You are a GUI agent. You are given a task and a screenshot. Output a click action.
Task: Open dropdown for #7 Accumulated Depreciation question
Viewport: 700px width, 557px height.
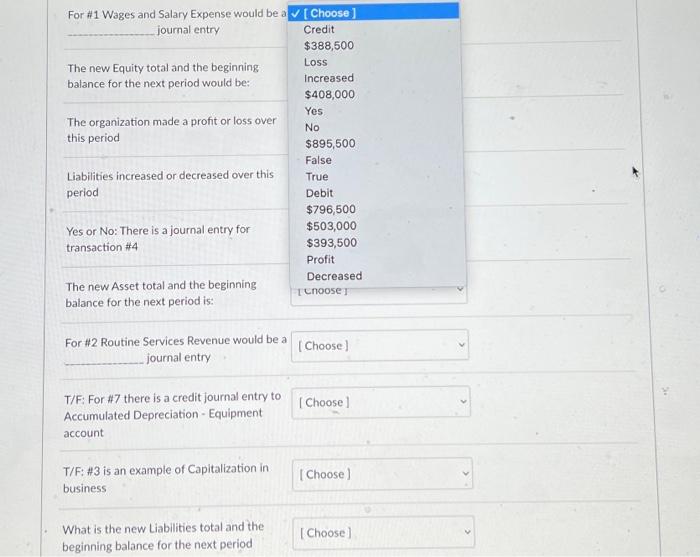click(x=381, y=402)
